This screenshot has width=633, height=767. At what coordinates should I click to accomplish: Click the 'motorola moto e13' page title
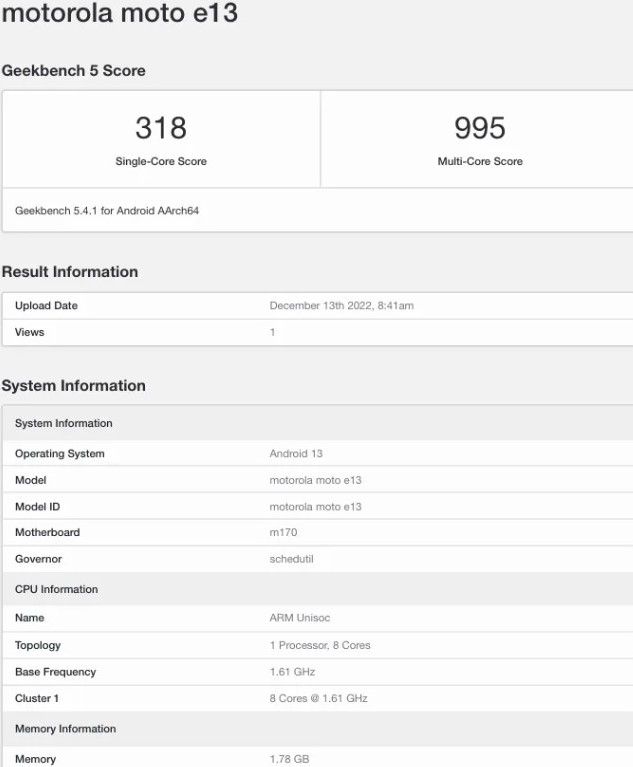(x=120, y=12)
